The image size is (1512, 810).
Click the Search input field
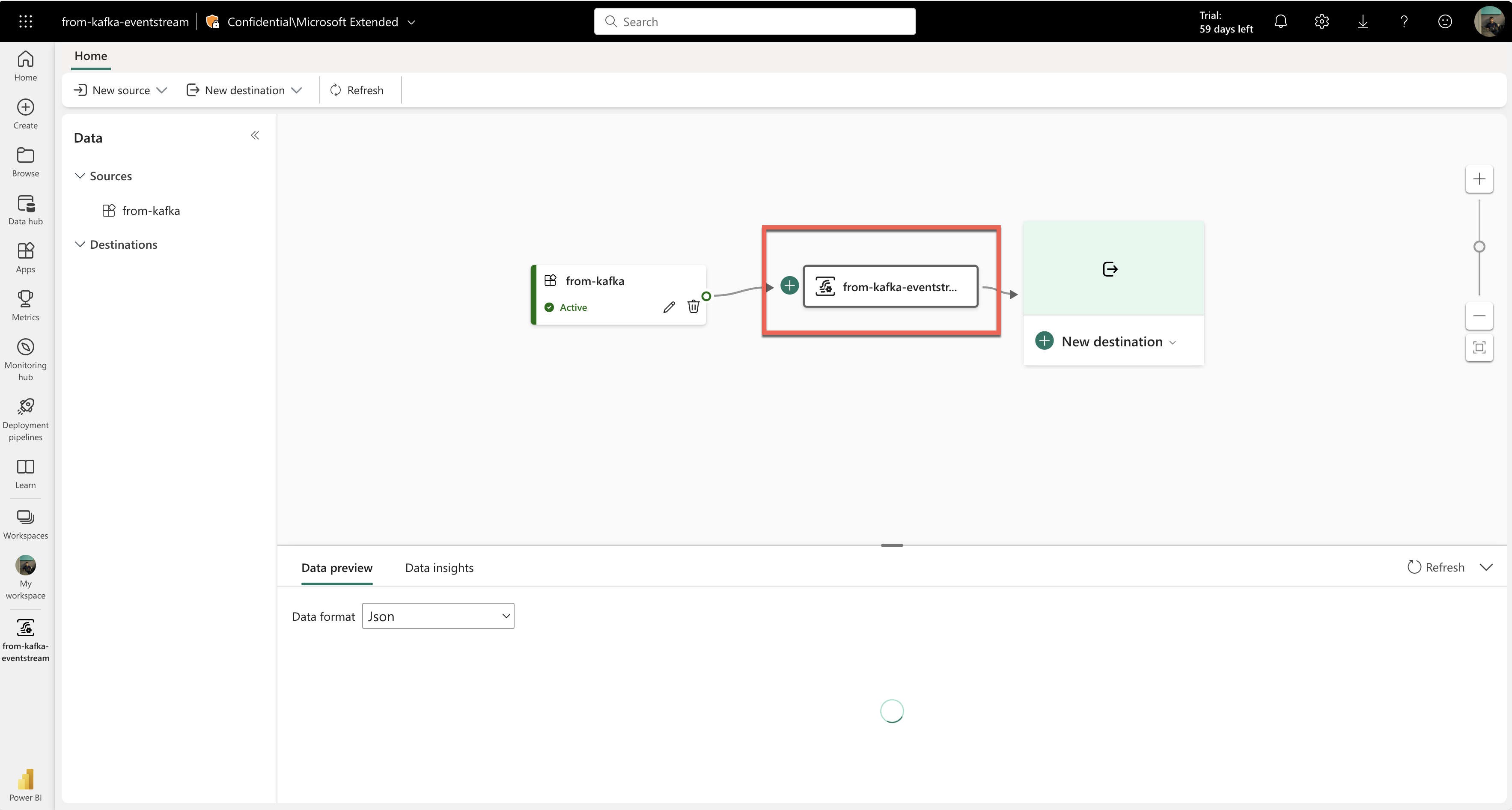tap(754, 22)
